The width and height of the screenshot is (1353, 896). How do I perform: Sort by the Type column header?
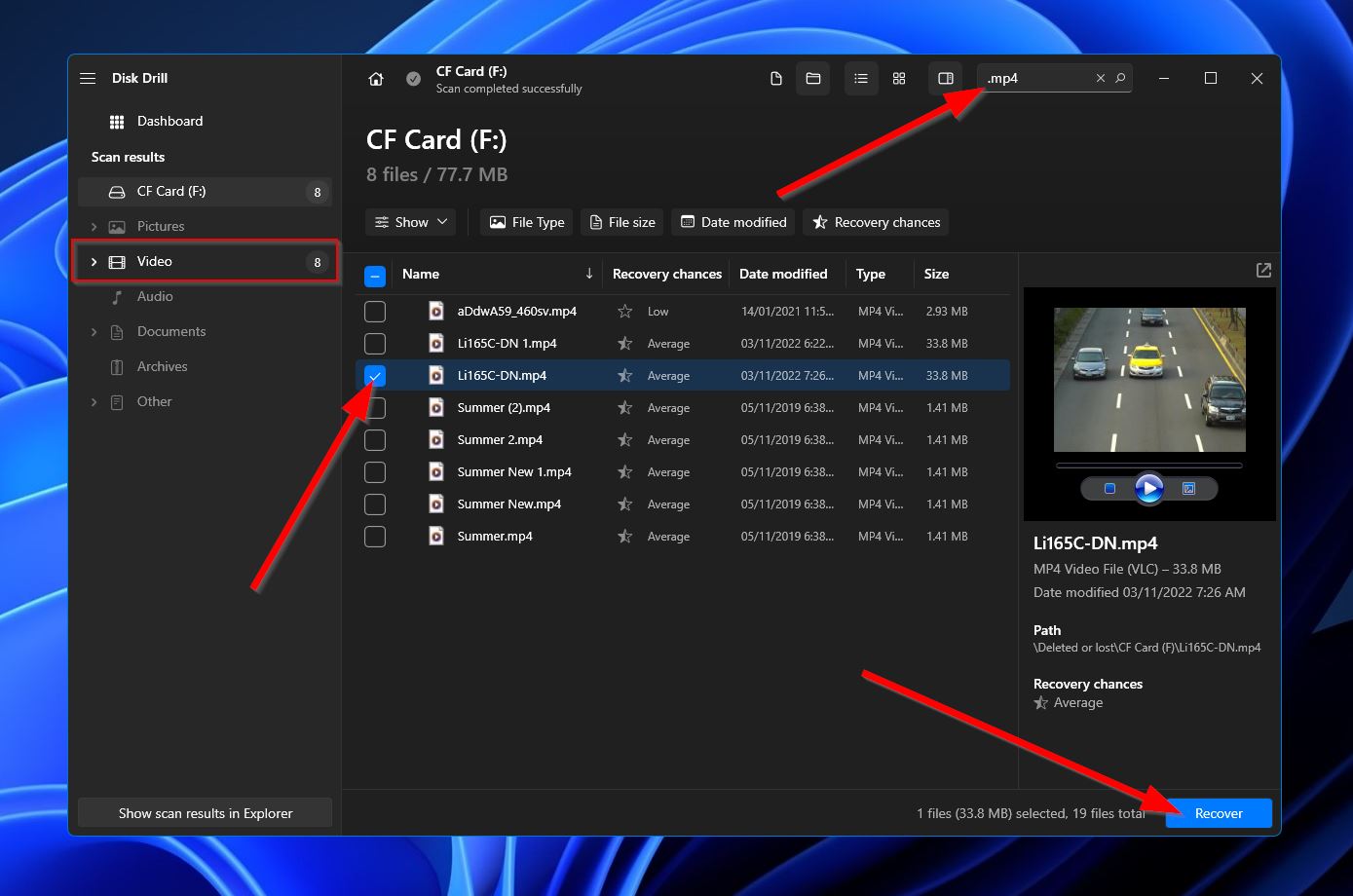pyautogui.click(x=871, y=275)
